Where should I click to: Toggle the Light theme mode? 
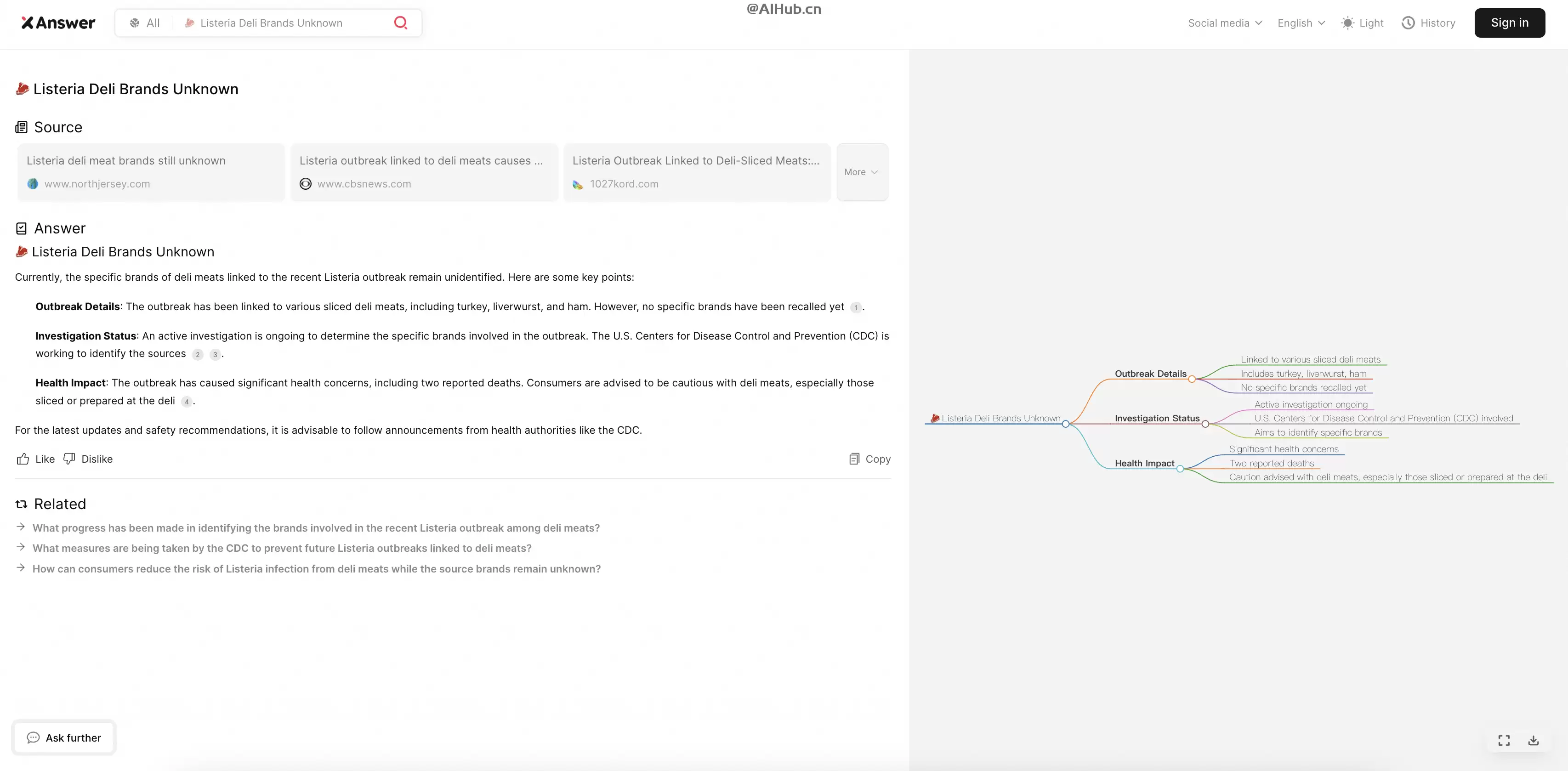(x=1362, y=23)
